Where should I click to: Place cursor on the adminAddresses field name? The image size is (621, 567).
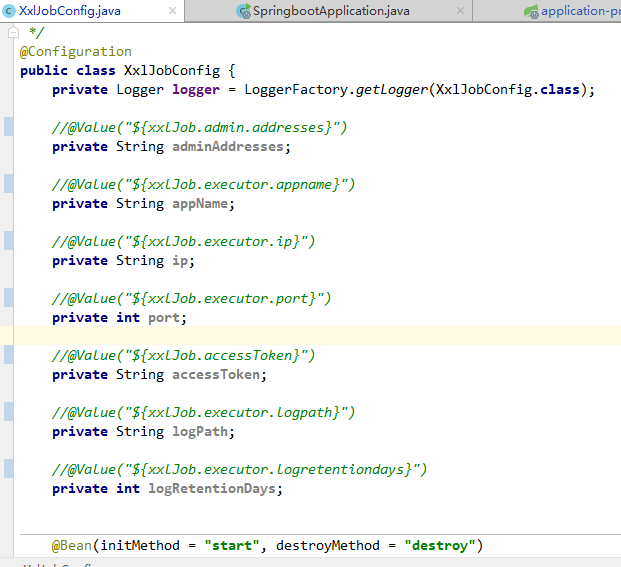230,146
